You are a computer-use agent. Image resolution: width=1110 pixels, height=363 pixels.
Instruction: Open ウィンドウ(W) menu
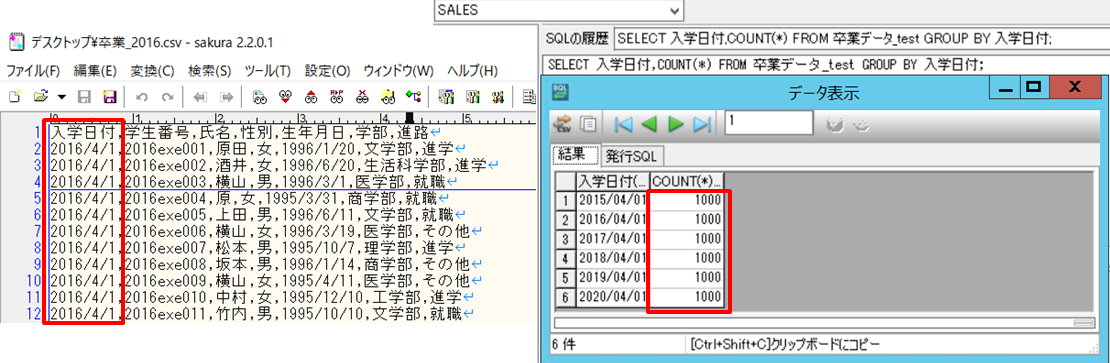point(399,71)
